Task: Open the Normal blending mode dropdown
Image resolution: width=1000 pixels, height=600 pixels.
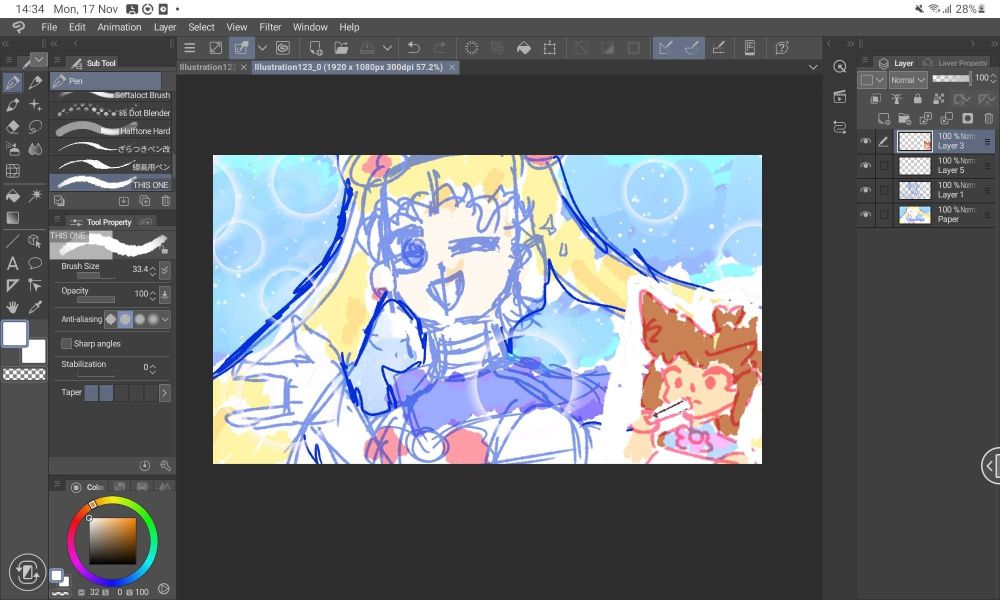Action: click(908, 80)
